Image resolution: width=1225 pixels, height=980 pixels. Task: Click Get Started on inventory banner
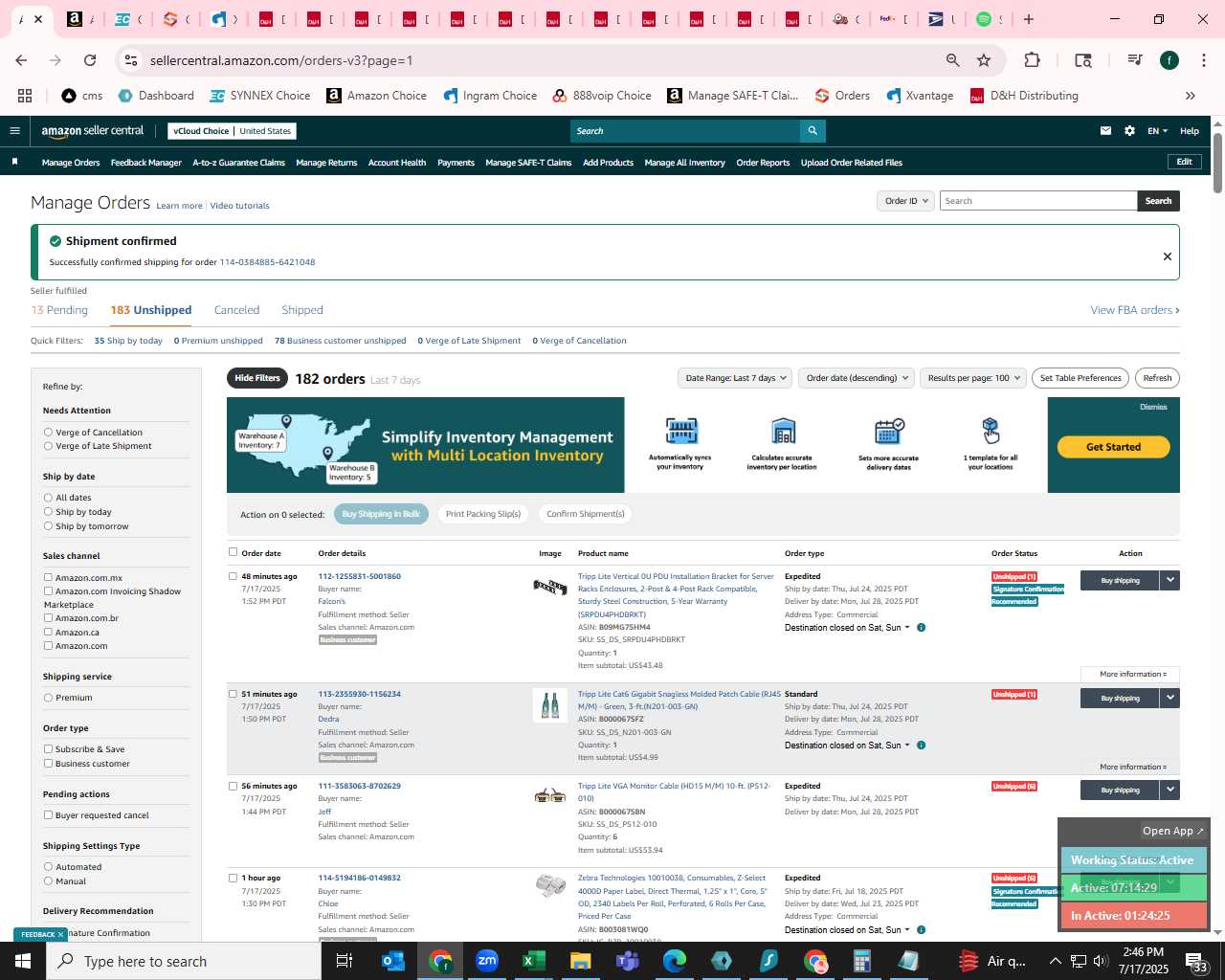(x=1113, y=447)
